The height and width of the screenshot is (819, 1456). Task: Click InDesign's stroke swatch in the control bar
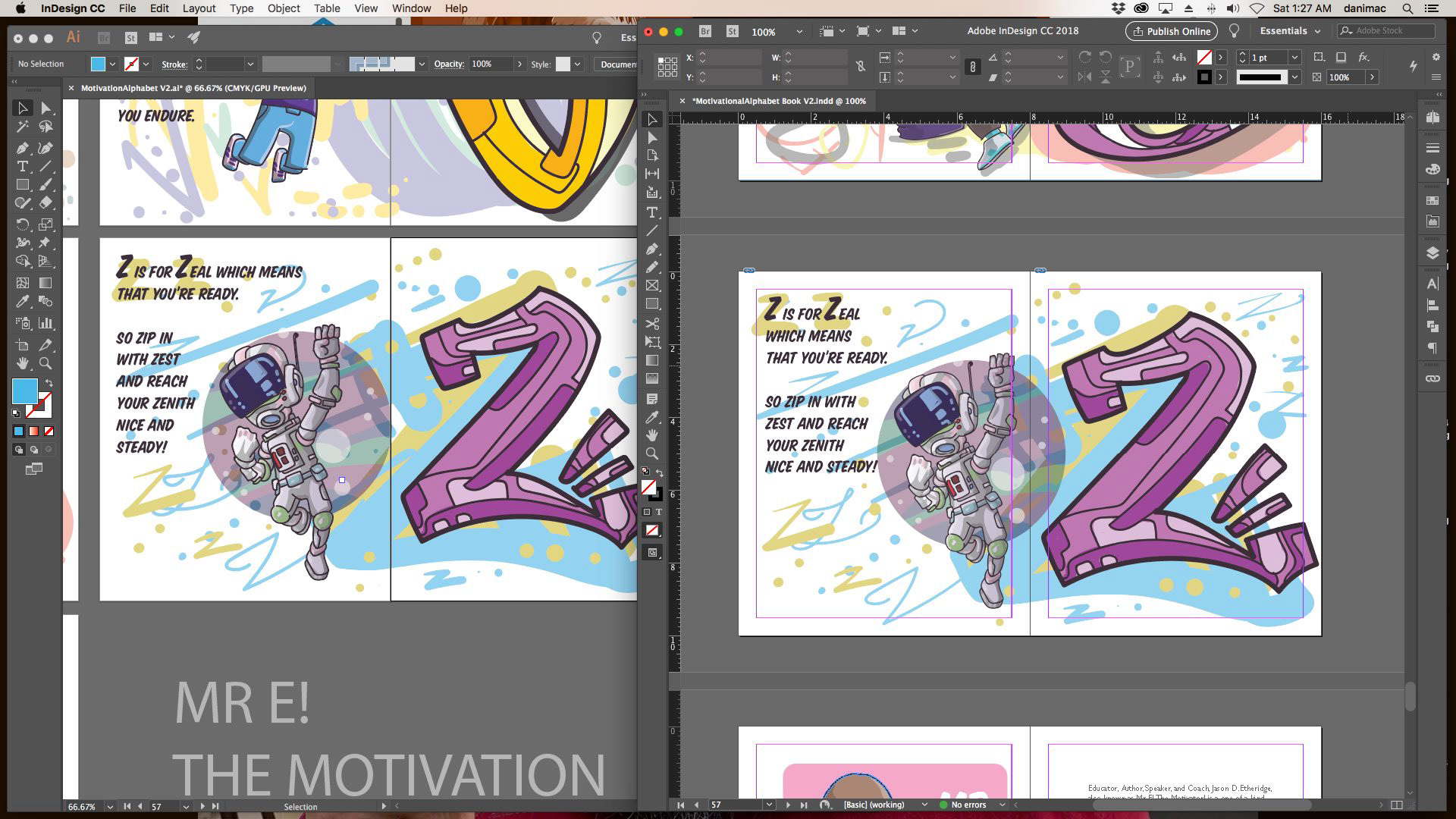click(1204, 77)
